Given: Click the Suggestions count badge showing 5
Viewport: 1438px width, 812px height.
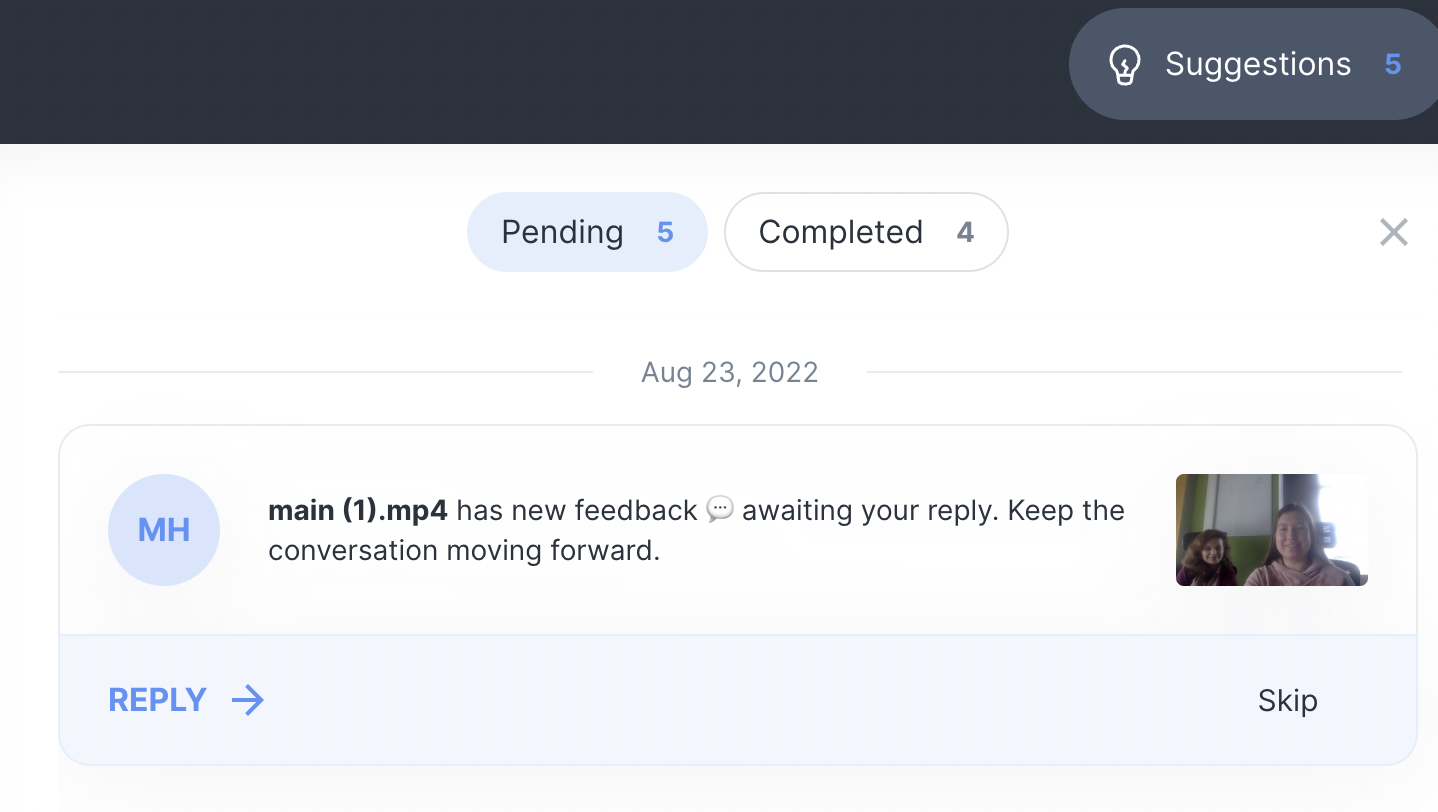Looking at the screenshot, I should click(1393, 65).
